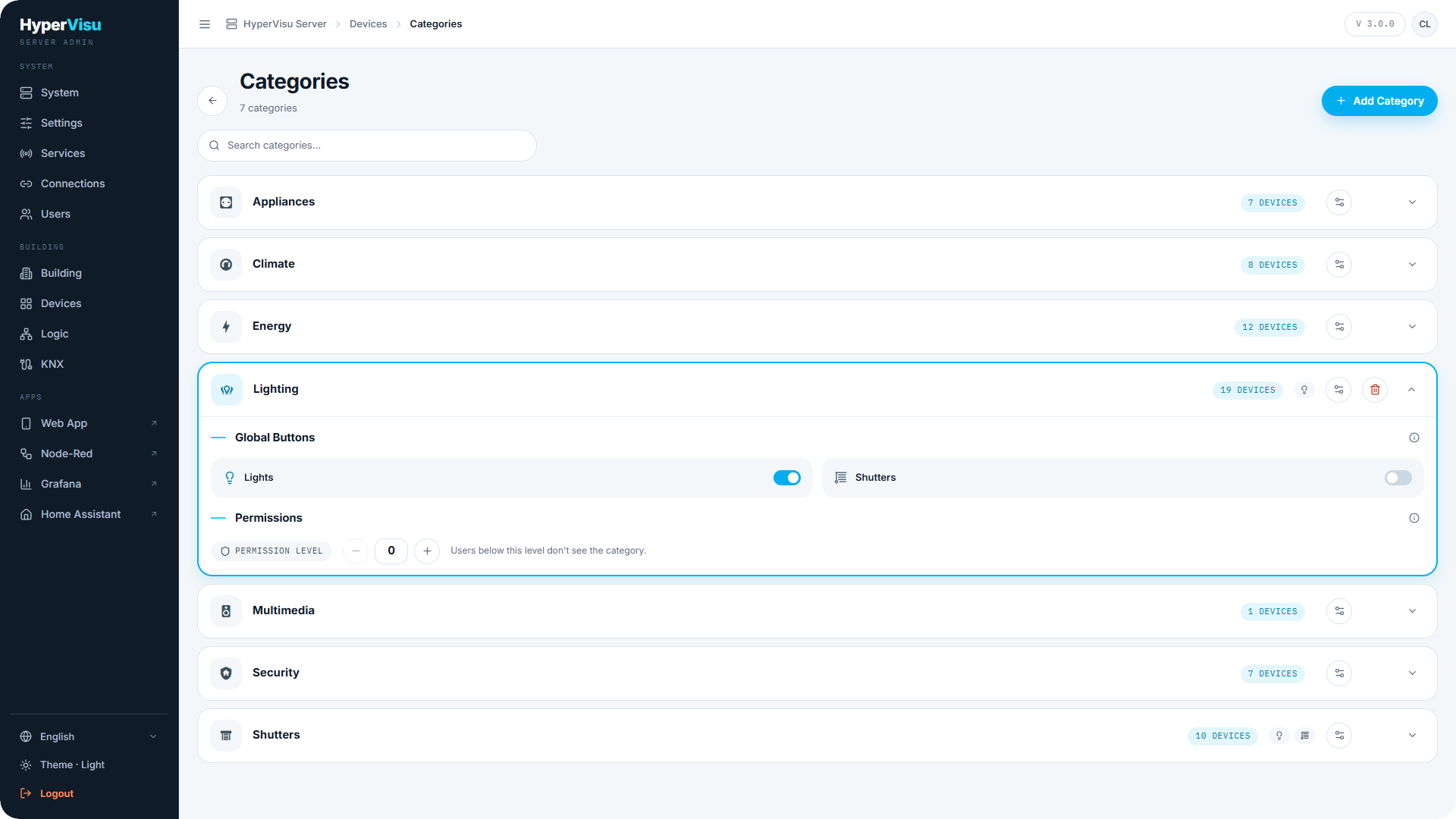
Task: Open Devices in the sidebar
Action: (x=89, y=303)
